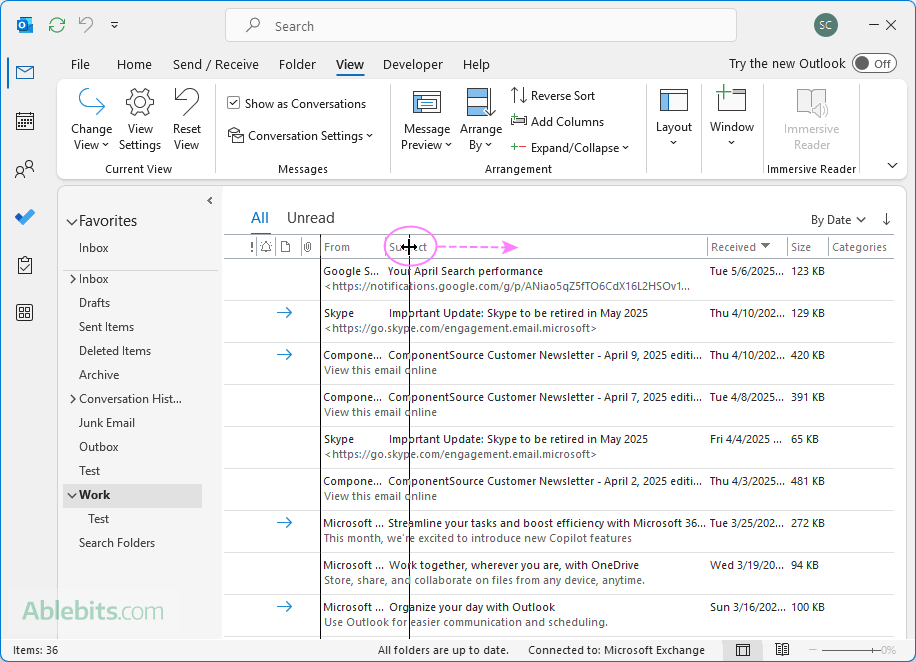
Task: Click the Reset View button
Action: point(186,119)
